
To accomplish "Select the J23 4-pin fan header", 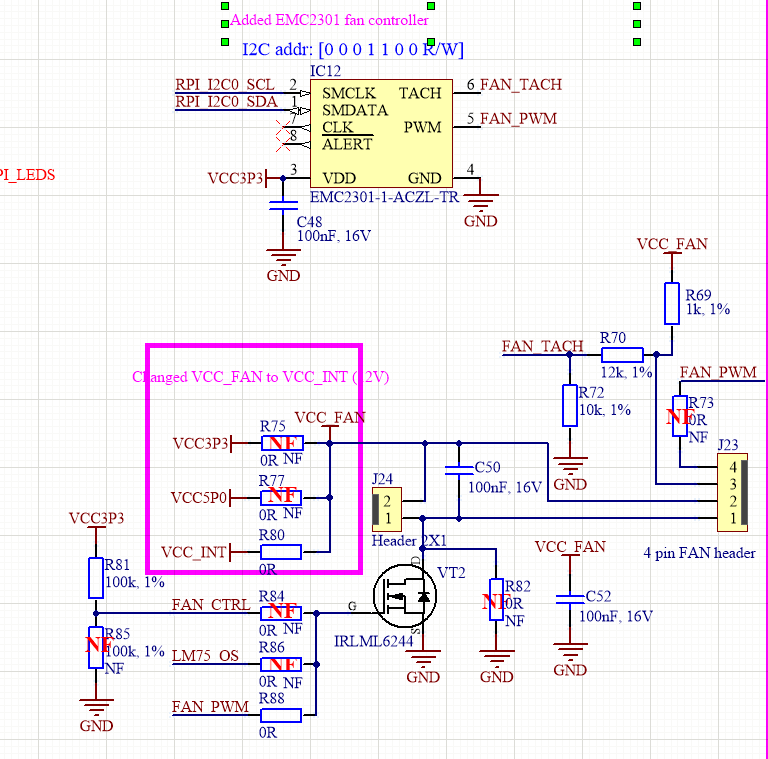I will tap(732, 492).
